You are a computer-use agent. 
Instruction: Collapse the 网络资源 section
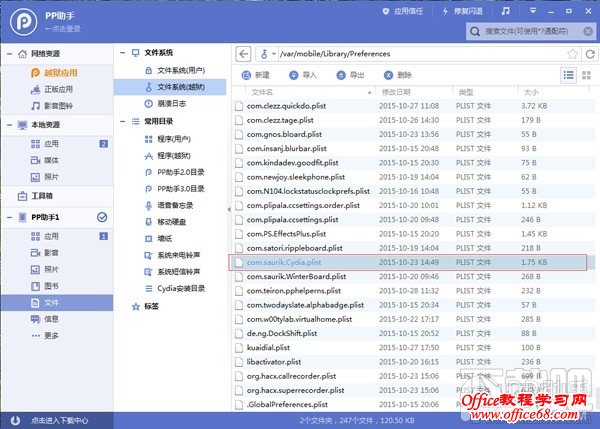coord(10,54)
